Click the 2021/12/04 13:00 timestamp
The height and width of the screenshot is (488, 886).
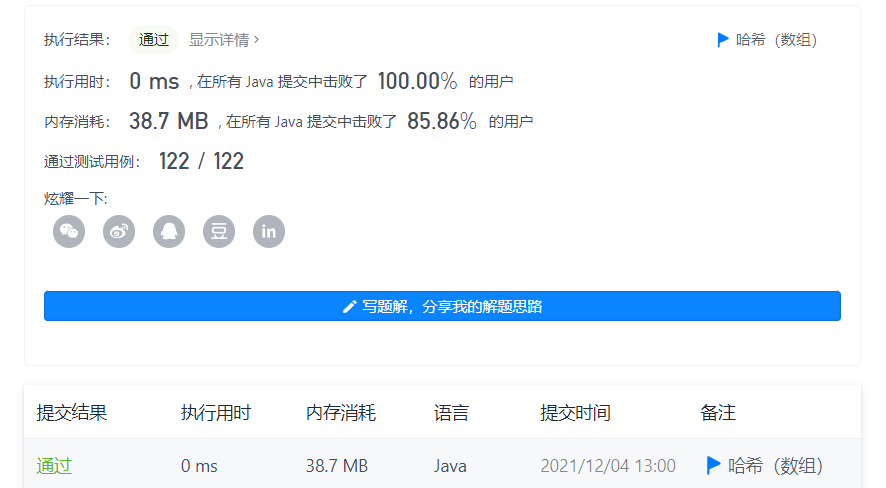(608, 466)
